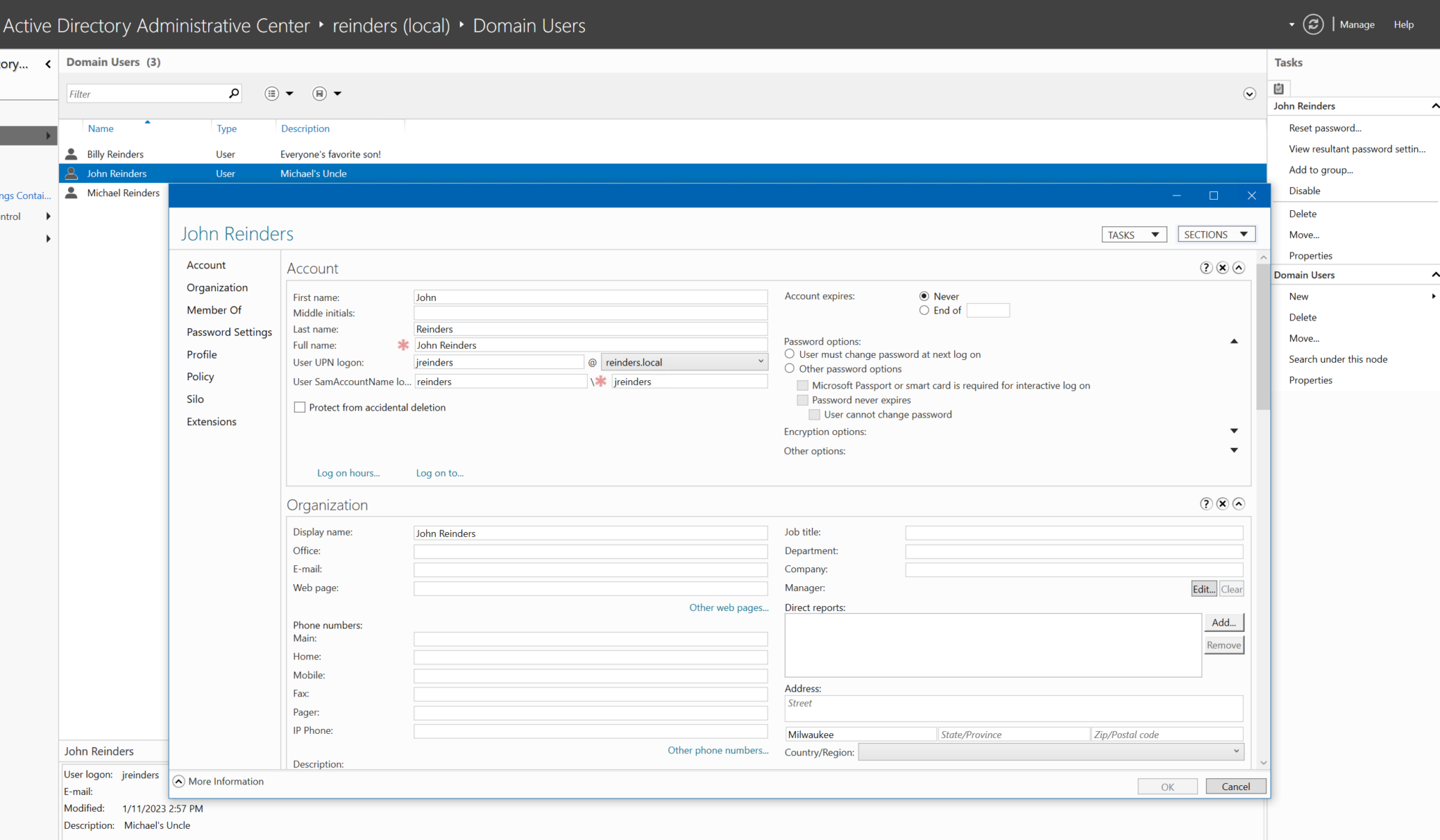This screenshot has height=840, width=1440.
Task: Click the user icon beside Michael Reinders
Action: [71, 193]
